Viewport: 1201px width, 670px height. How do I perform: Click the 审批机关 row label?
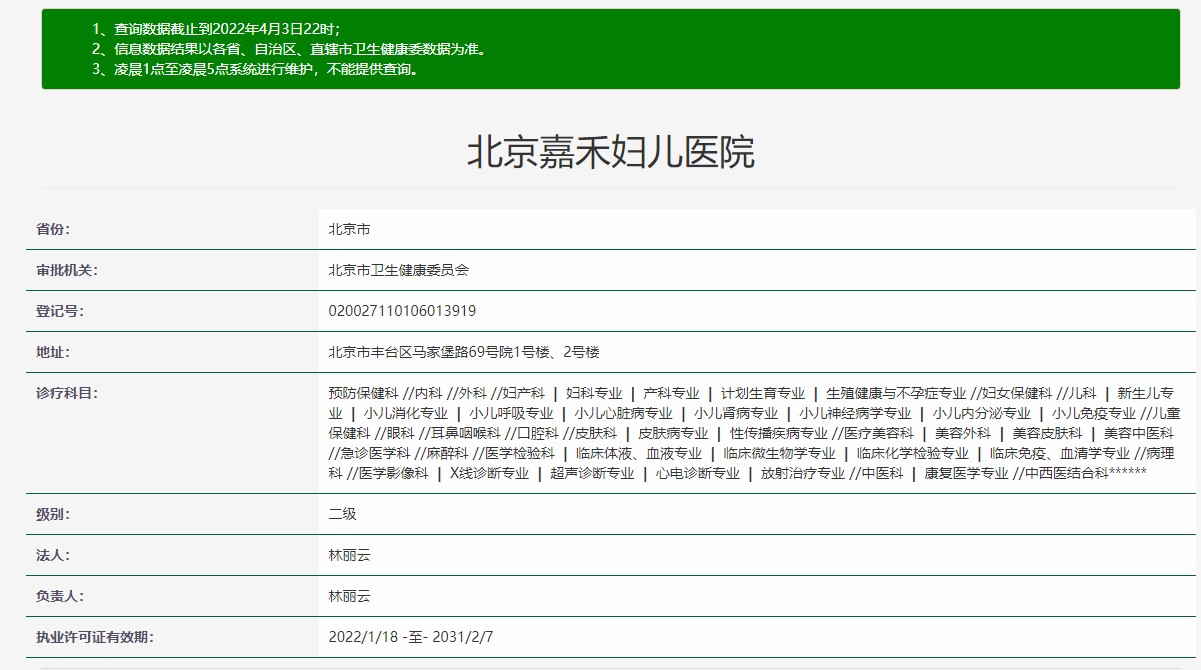67,270
